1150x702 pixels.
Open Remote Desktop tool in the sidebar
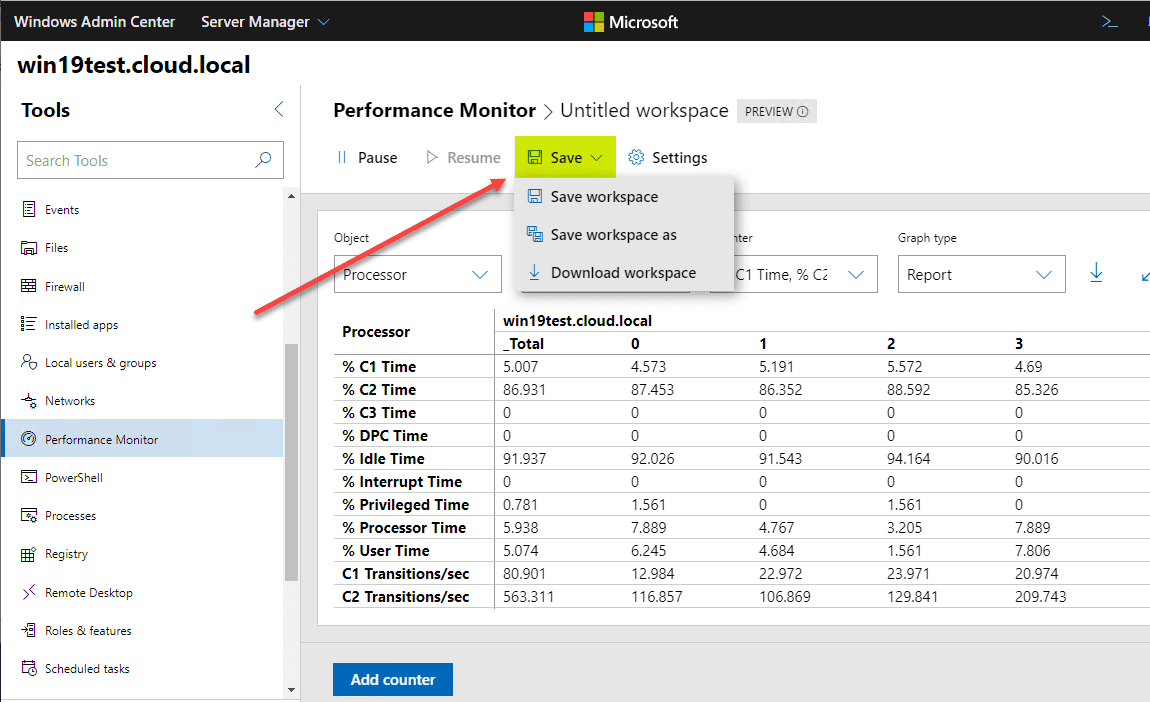88,592
